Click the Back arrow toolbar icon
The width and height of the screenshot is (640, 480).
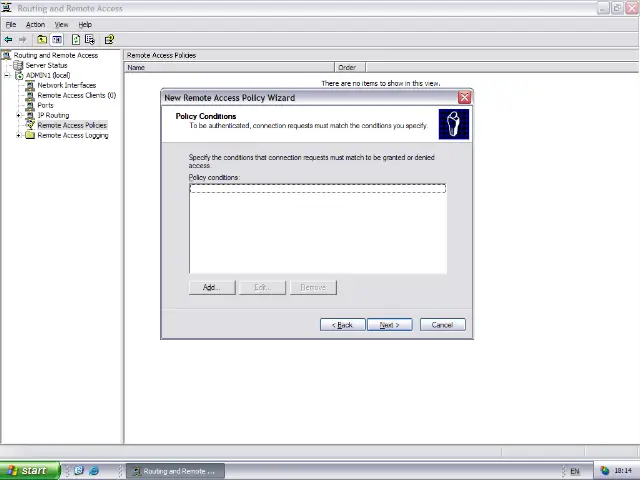(x=8, y=40)
